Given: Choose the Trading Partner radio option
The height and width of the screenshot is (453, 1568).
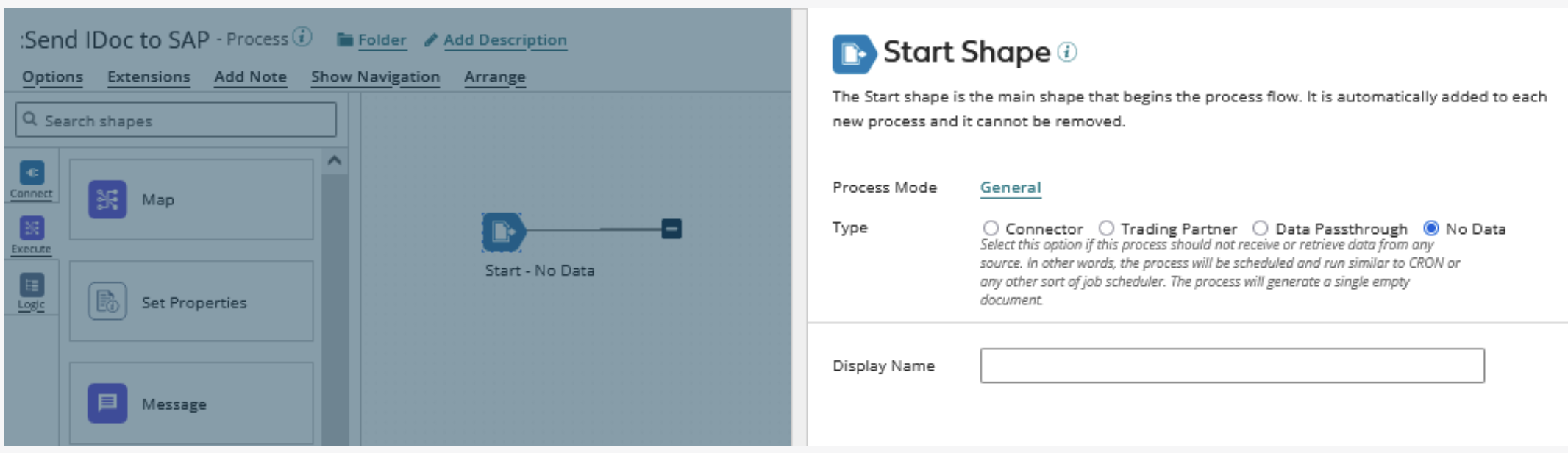Looking at the screenshot, I should click(1106, 229).
